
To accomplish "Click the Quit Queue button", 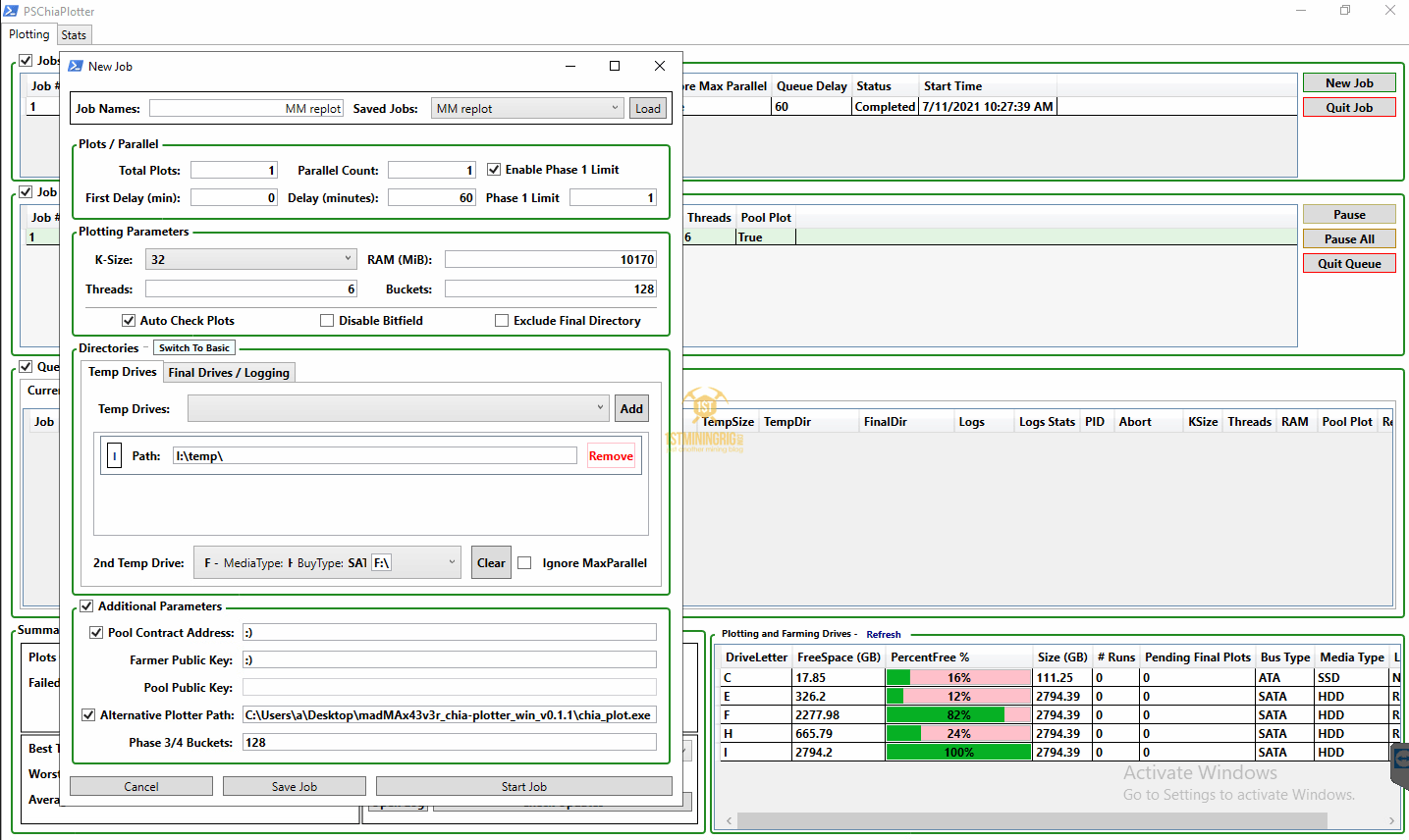I will pyautogui.click(x=1349, y=264).
